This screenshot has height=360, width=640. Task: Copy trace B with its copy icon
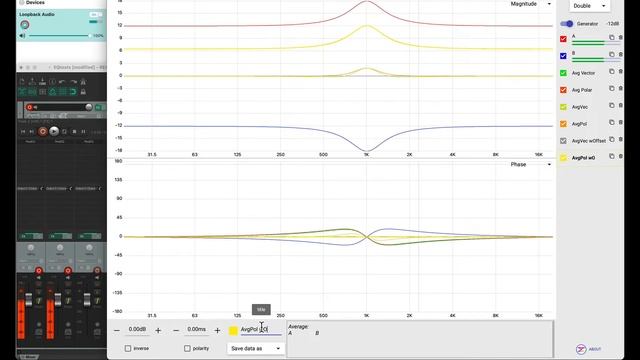coord(611,54)
